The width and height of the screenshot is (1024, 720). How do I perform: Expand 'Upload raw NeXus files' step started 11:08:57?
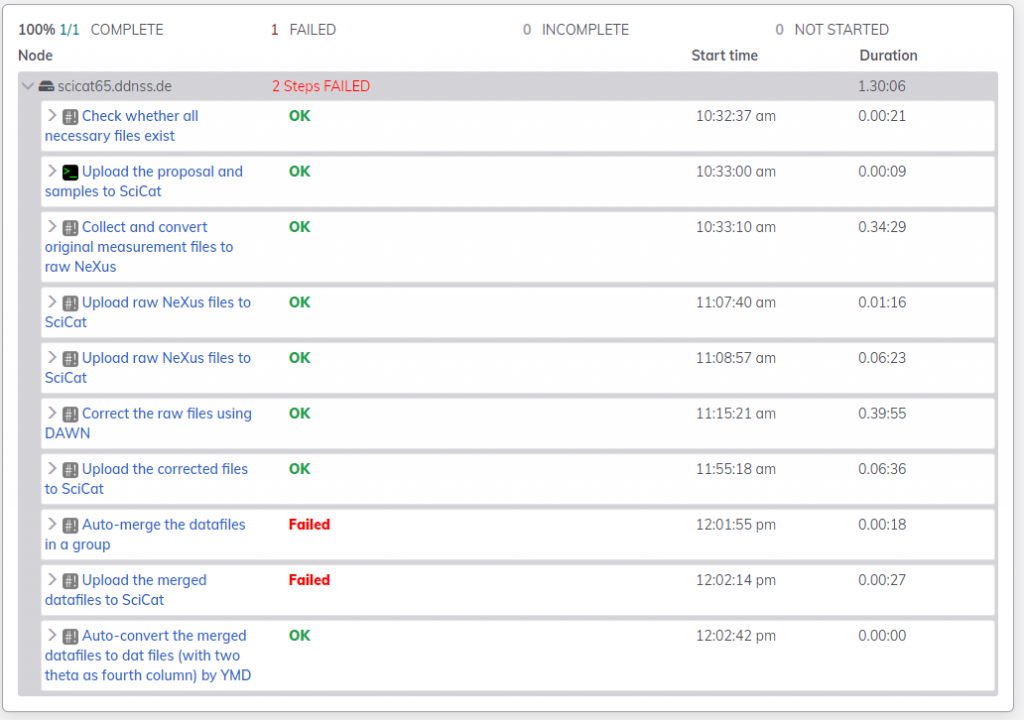pyautogui.click(x=52, y=357)
